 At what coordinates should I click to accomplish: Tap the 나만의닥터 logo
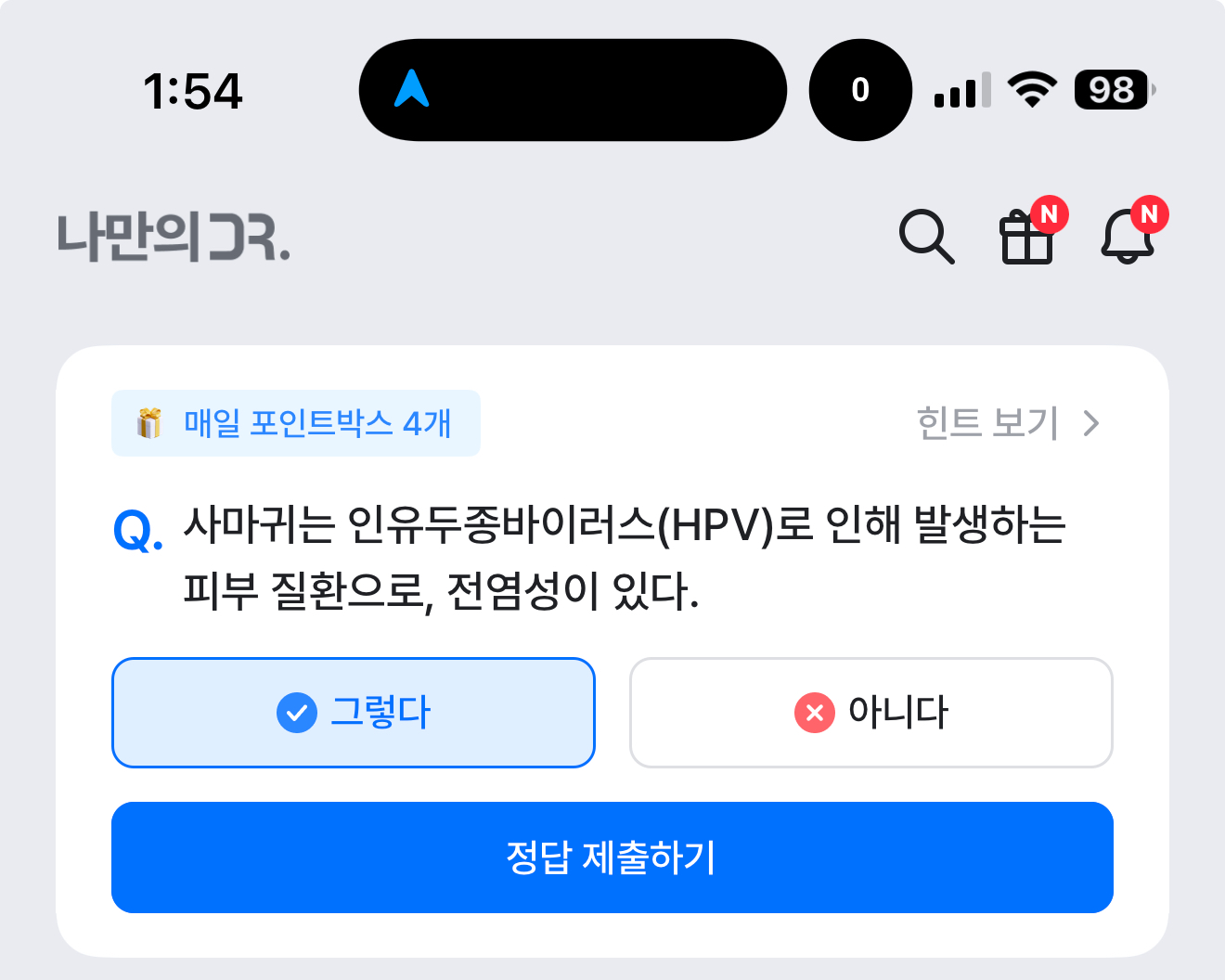coord(174,237)
